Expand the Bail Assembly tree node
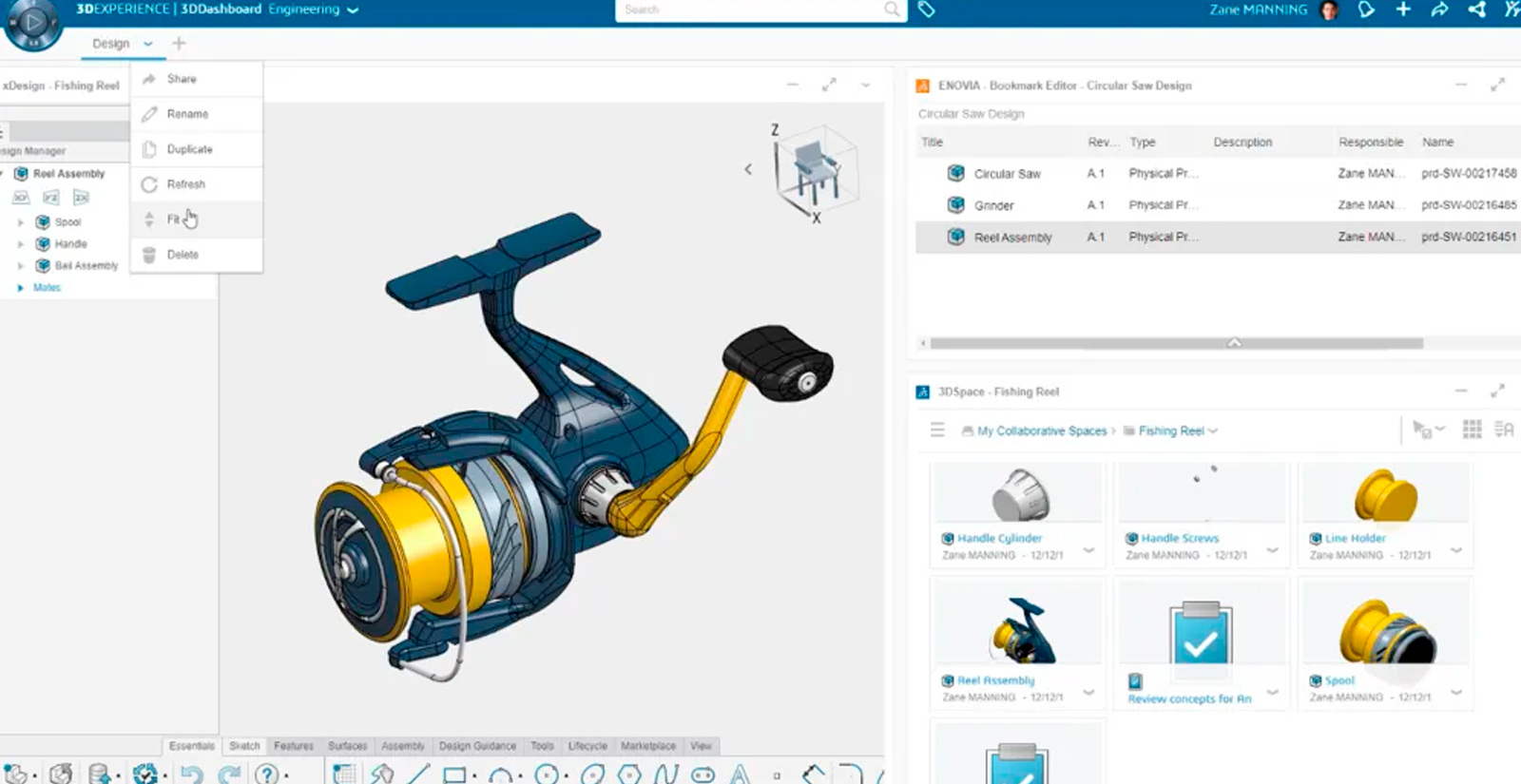The height and width of the screenshot is (784, 1521). [21, 266]
